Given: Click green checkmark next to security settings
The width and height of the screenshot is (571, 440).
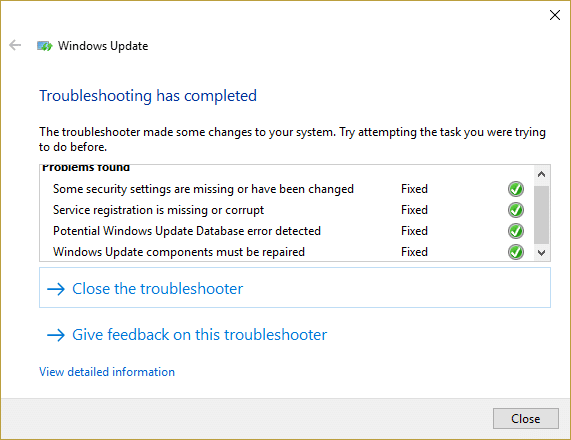Looking at the screenshot, I should (x=516, y=189).
